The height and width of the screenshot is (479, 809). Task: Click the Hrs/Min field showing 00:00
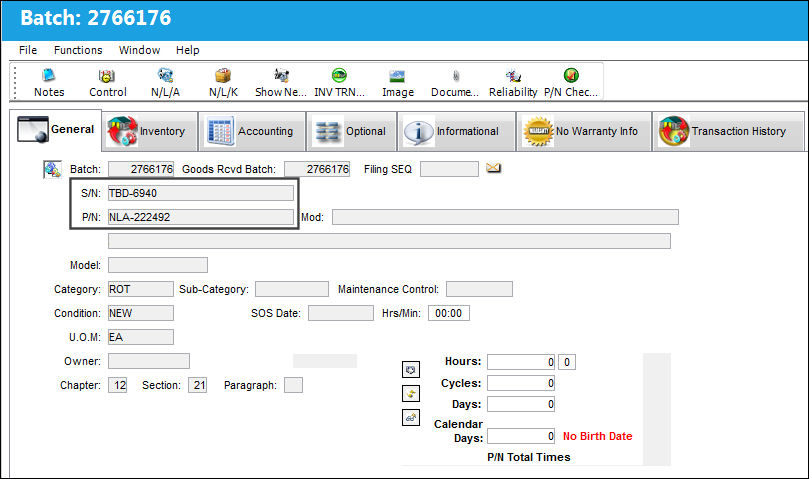[x=448, y=313]
